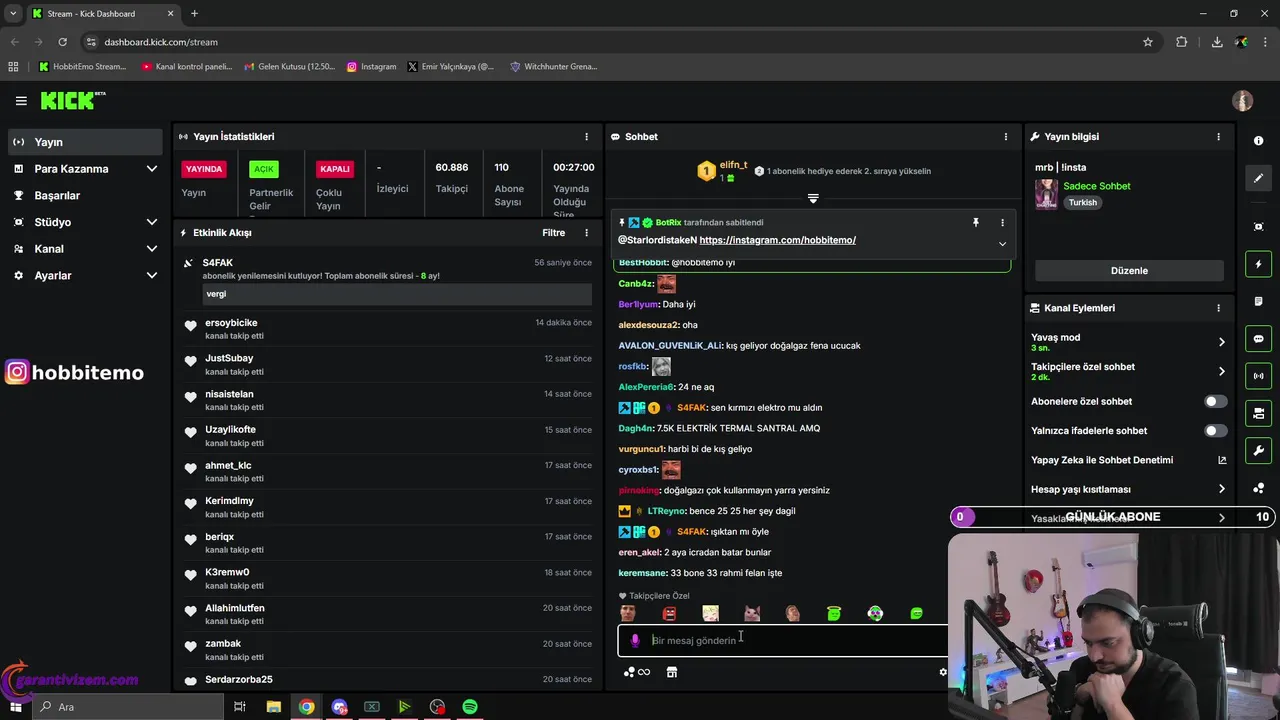
Task: Open Sohbet panel three-dot menu
Action: coord(1006,136)
